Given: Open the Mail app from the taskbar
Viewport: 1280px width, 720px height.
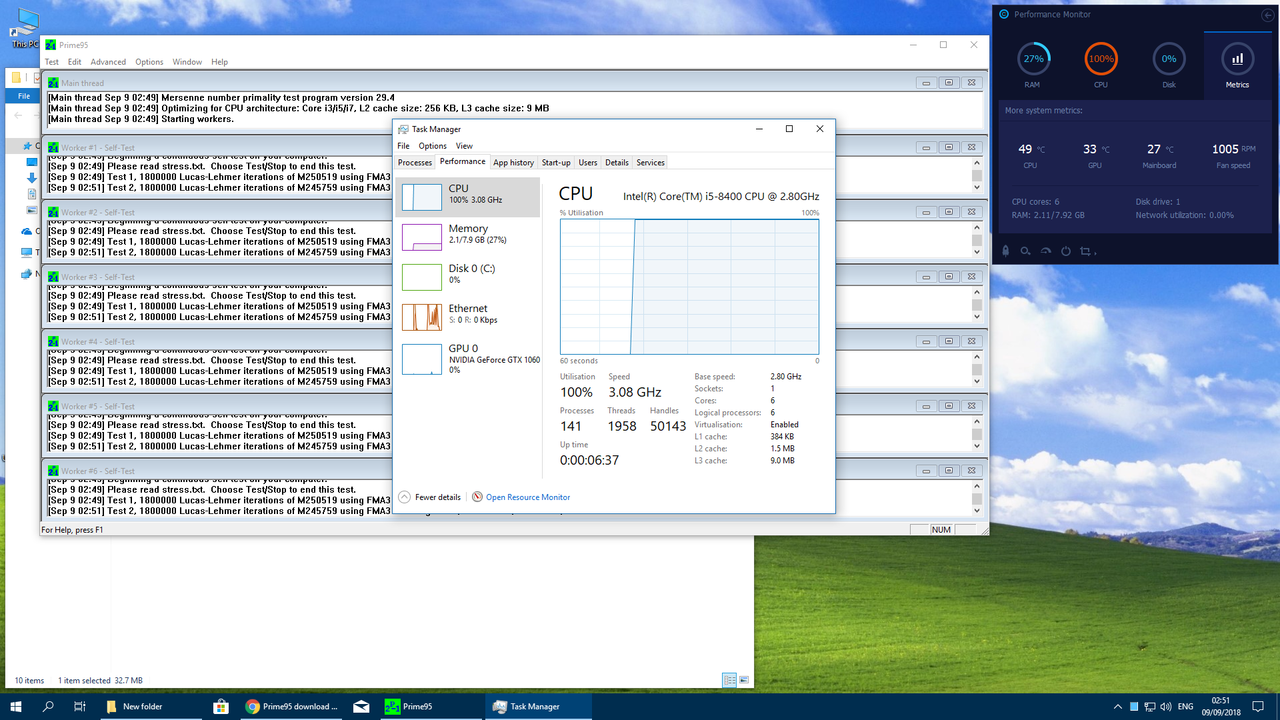Looking at the screenshot, I should [x=360, y=706].
